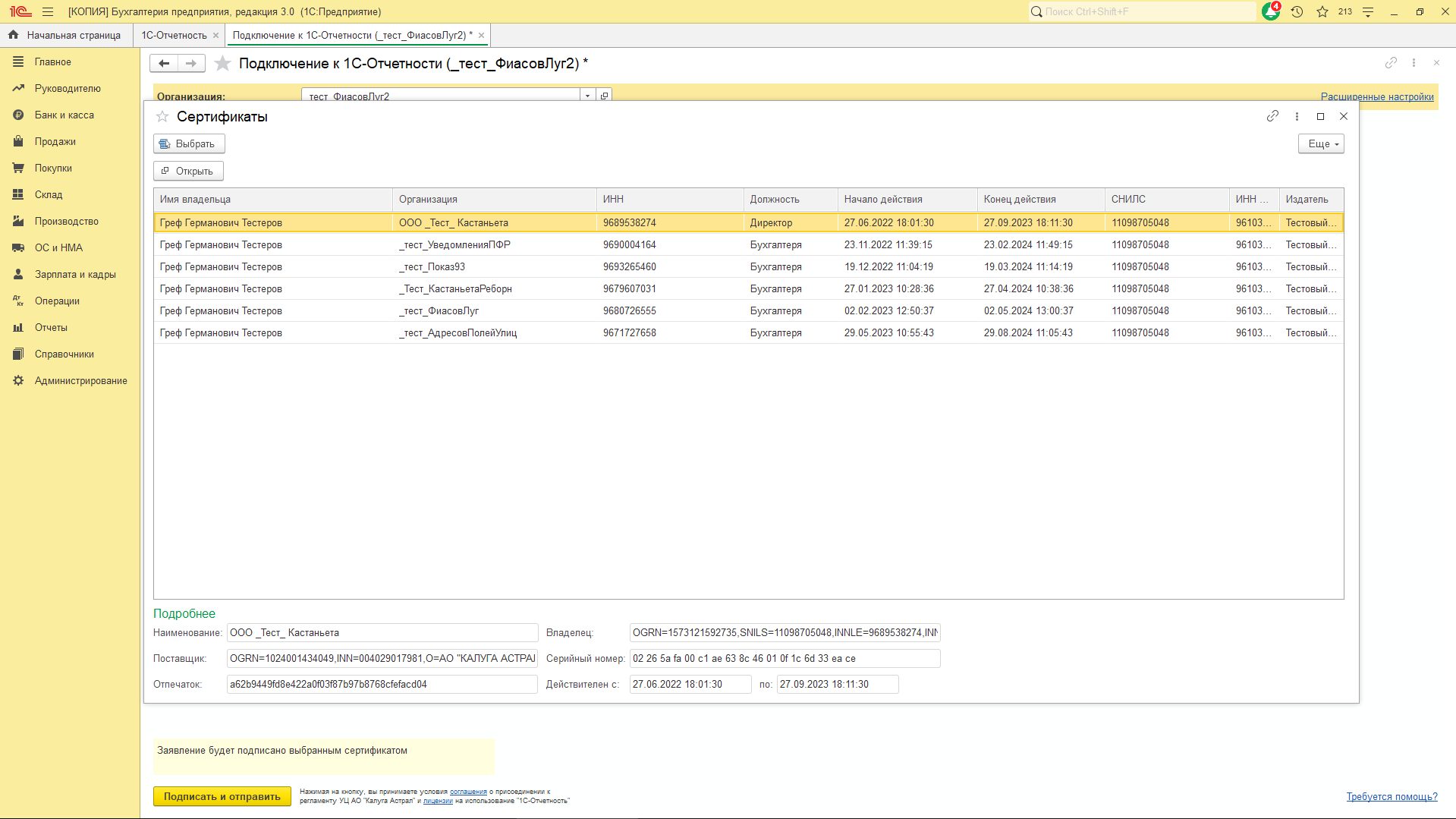Open three-dot menu in Сертификаты dialog
This screenshot has height=819, width=1456.
1297,116
